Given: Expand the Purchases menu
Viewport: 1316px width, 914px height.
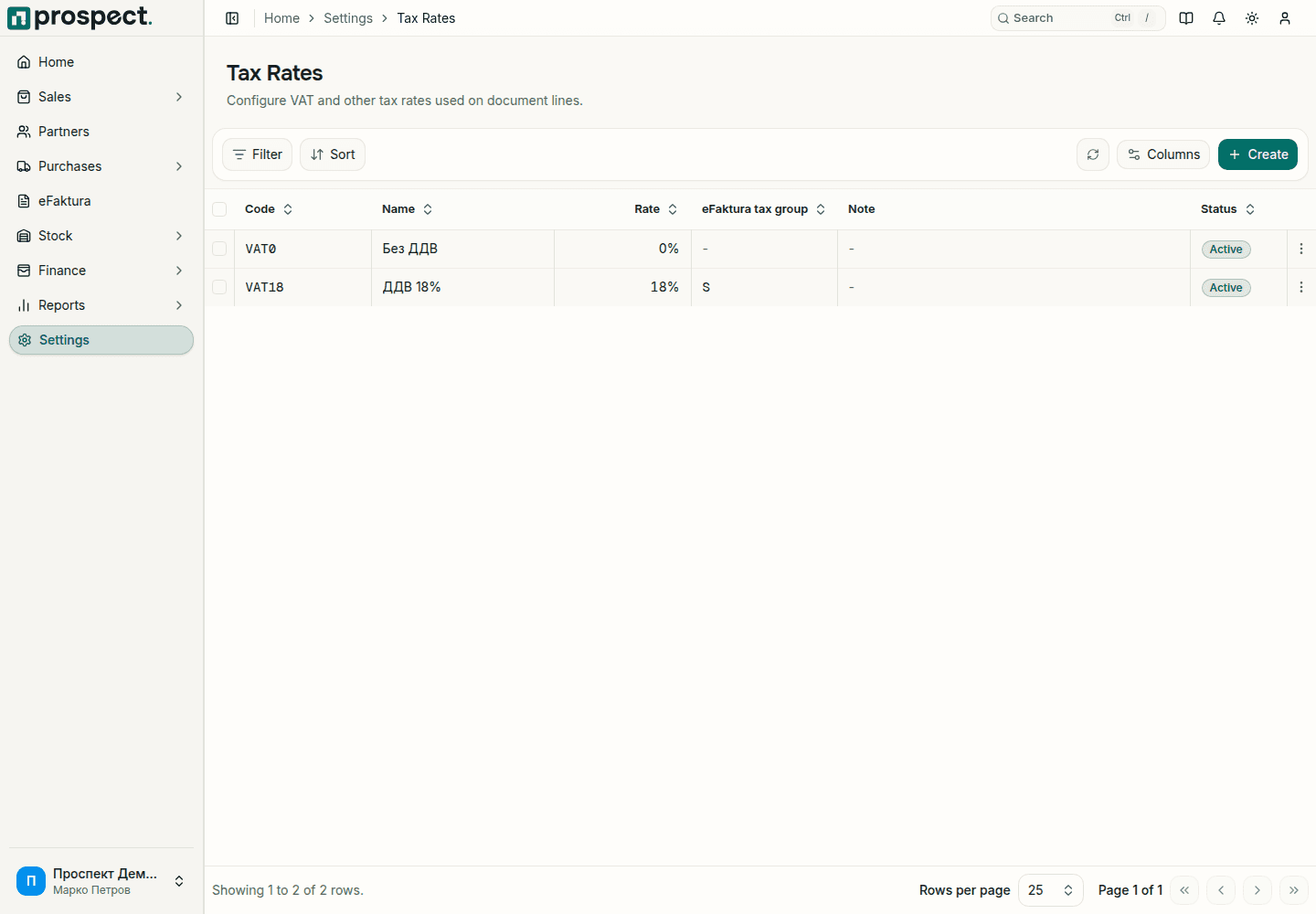Looking at the screenshot, I should click(101, 166).
